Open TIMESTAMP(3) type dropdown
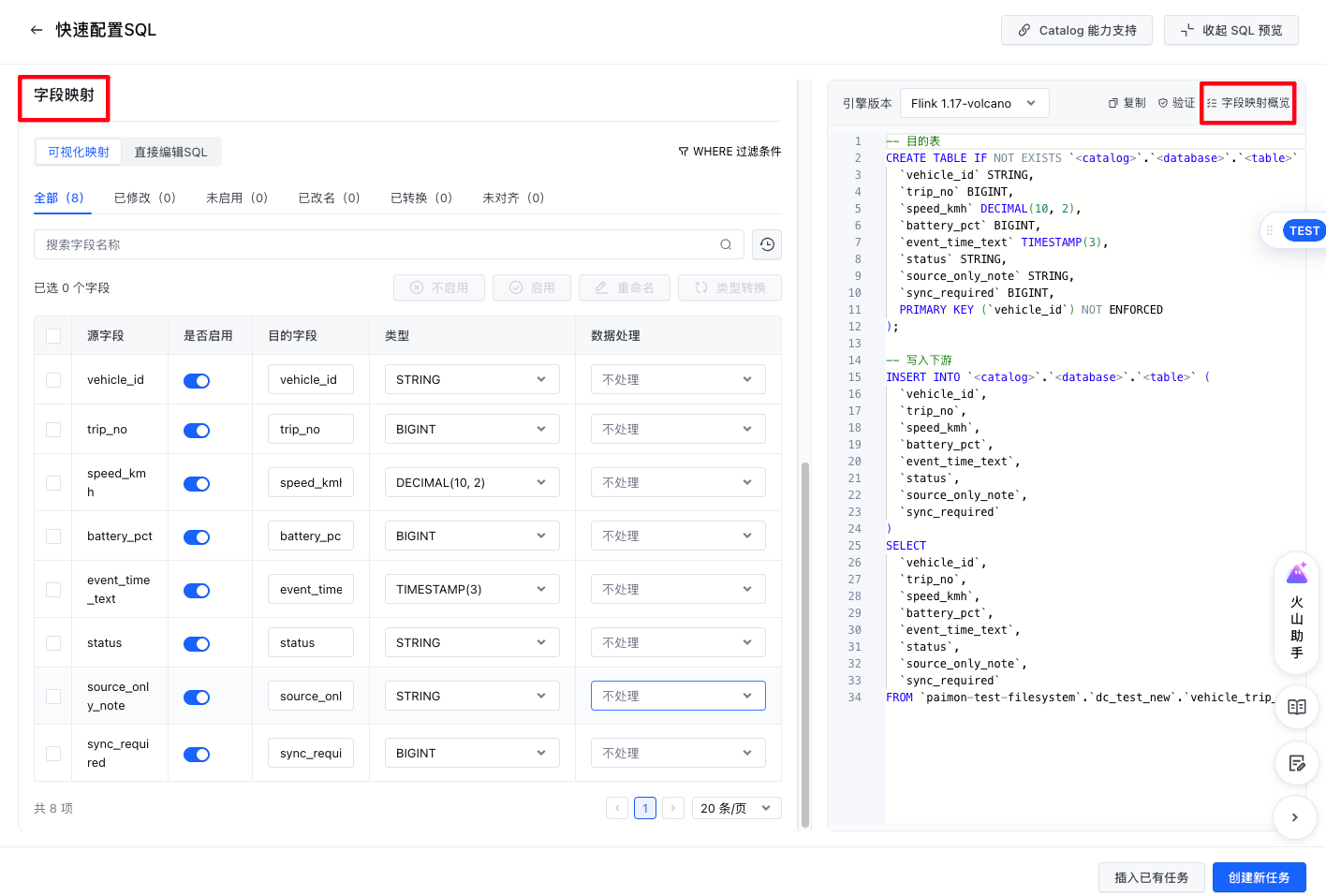Image resolution: width=1326 pixels, height=896 pixels. tap(472, 589)
